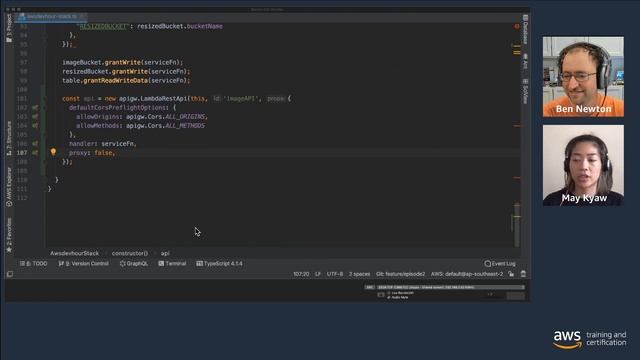Open the Version Control tool window
This screenshot has width=640, height=360.
84,264
